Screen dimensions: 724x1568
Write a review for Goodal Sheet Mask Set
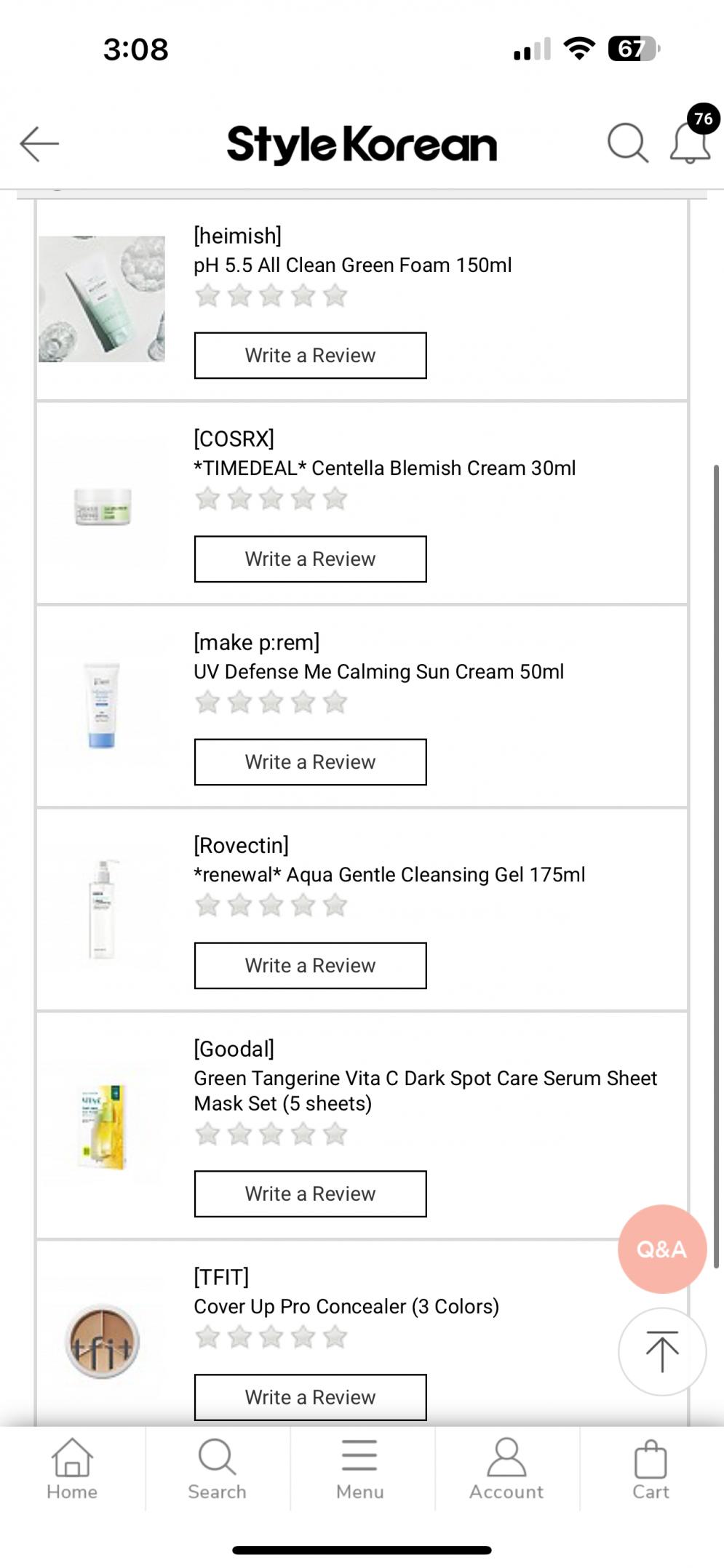310,1193
